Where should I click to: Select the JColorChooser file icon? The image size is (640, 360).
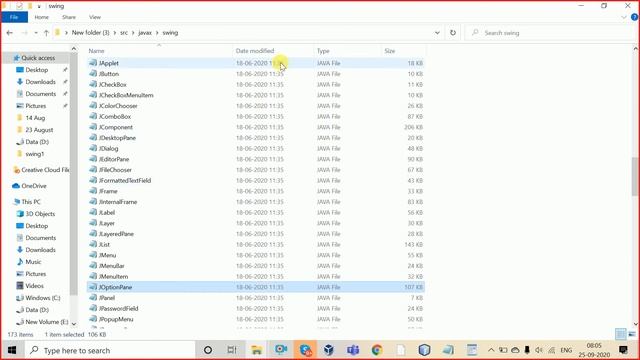(x=93, y=105)
